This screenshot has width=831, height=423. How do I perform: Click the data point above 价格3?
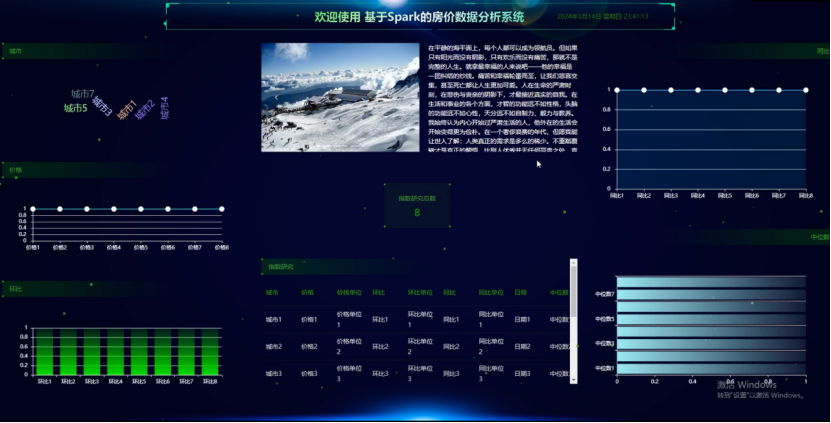(x=87, y=209)
